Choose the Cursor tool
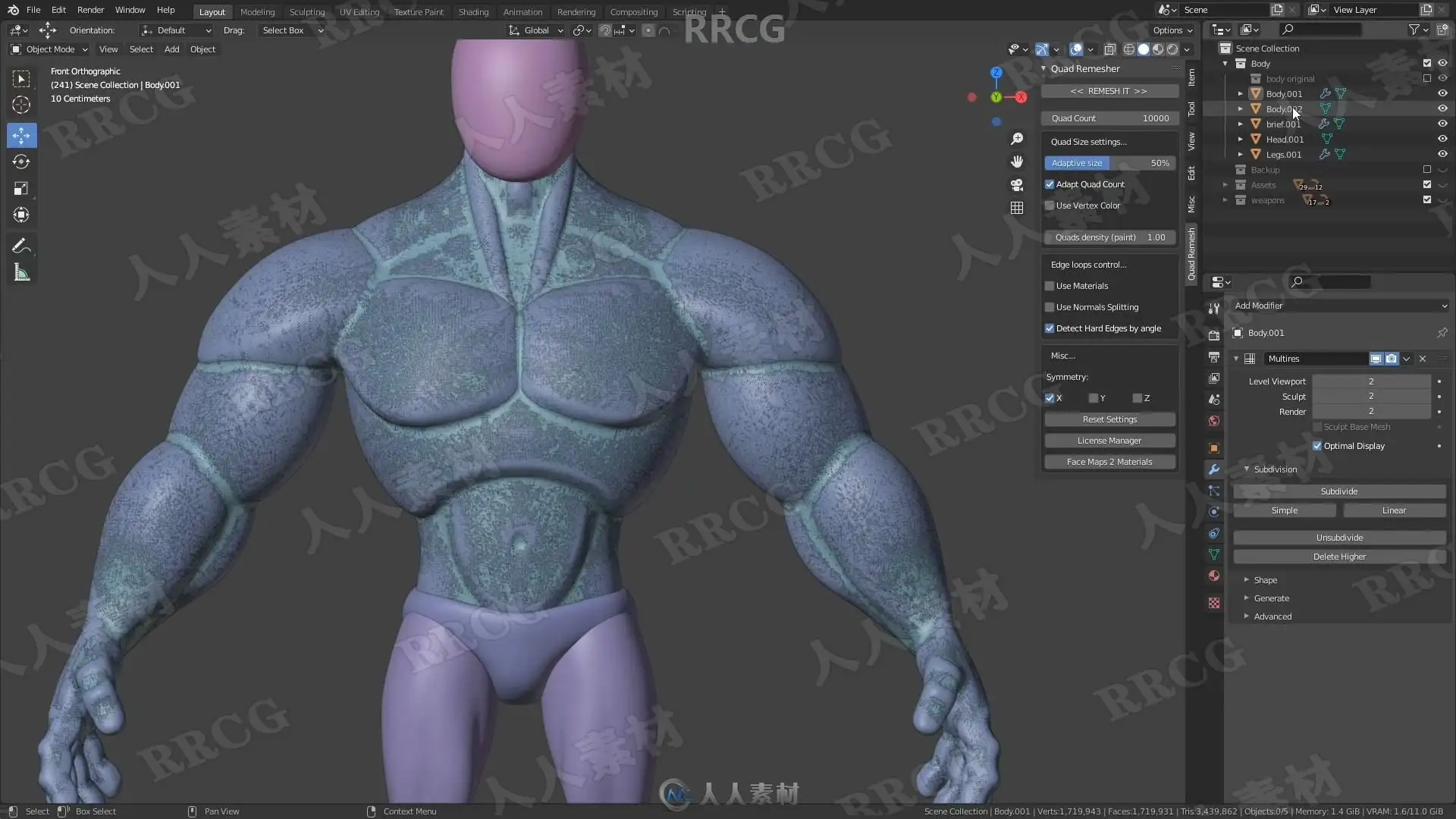Viewport: 1456px width, 819px height. (21, 105)
